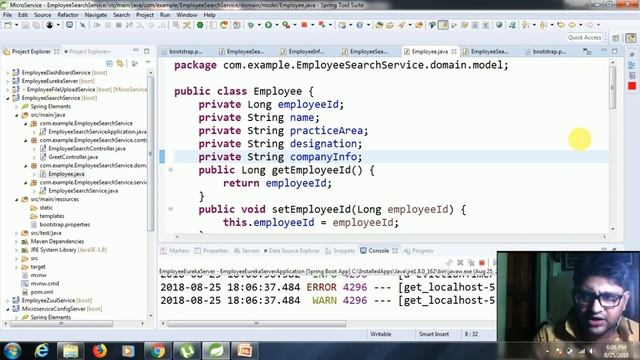
Task: Collapse src/main/java folder
Action: (17, 115)
